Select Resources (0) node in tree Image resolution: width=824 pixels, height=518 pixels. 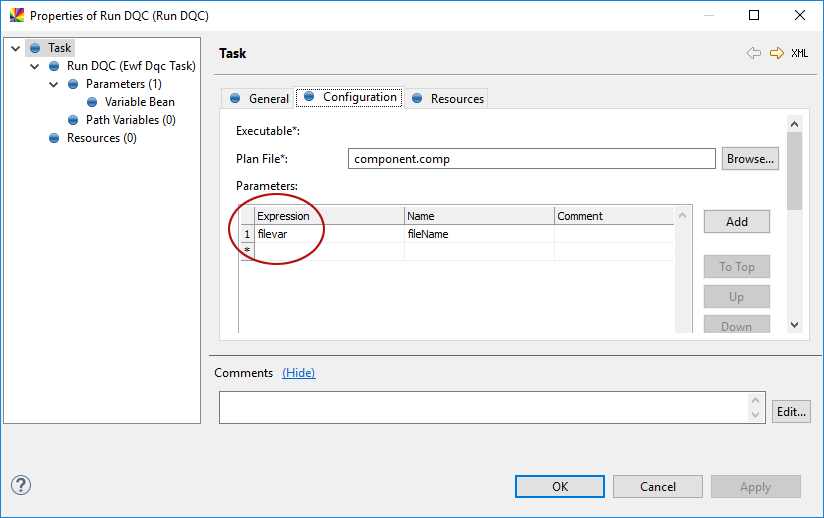click(x=101, y=138)
